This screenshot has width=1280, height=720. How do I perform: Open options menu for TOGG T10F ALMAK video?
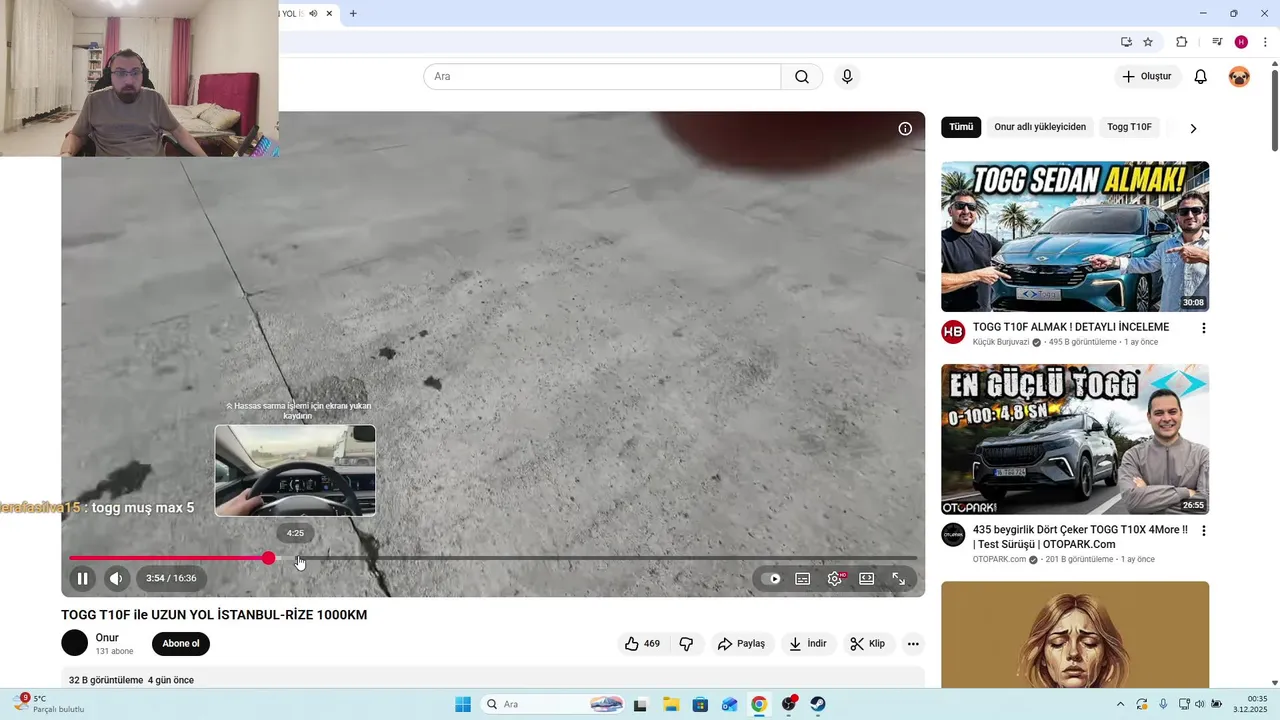point(1204,328)
